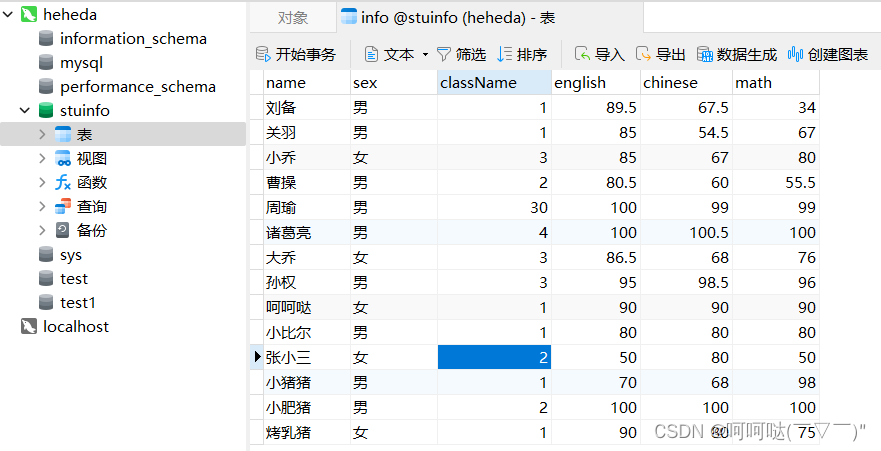Viewport: 881px width, 451px height.
Task: Click chinese cell 98.5 in 孙权 row
Action: (x=687, y=283)
